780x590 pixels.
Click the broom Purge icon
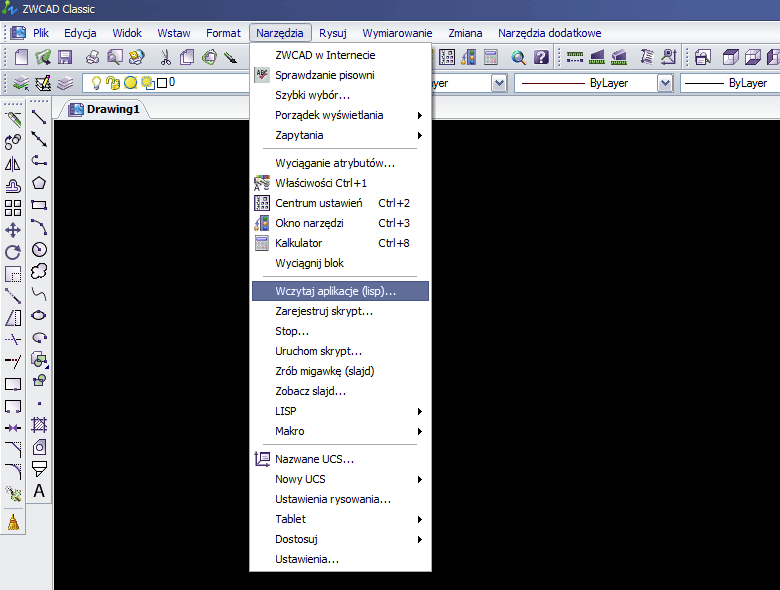13,522
